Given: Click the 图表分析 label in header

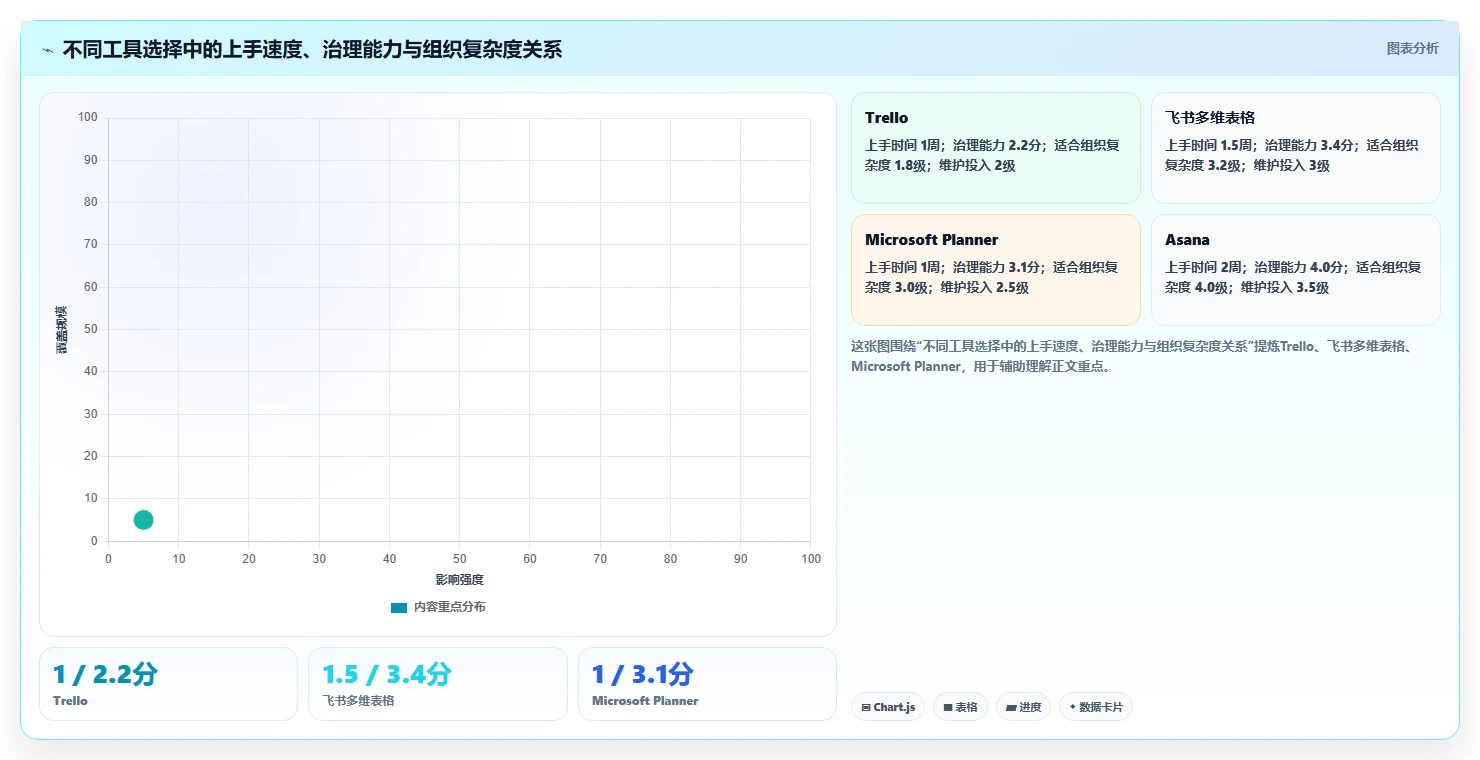Looking at the screenshot, I should pos(1412,48).
